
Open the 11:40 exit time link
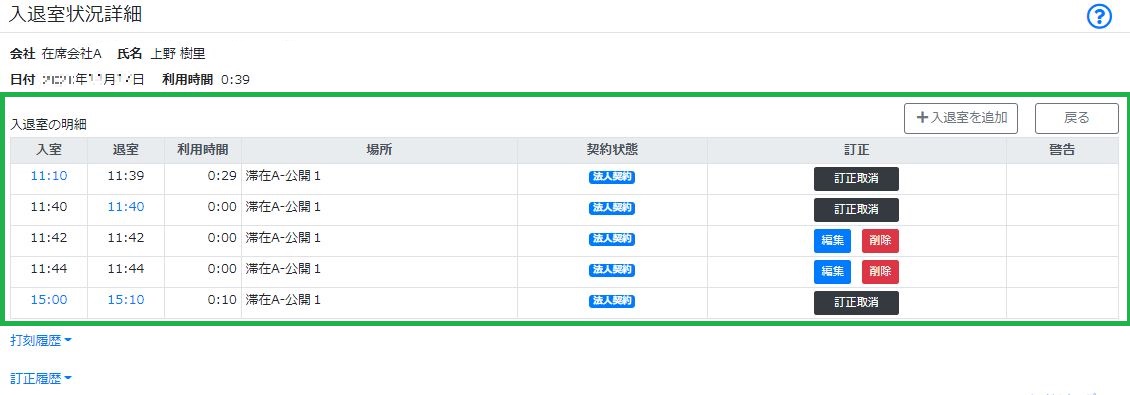[x=126, y=207]
